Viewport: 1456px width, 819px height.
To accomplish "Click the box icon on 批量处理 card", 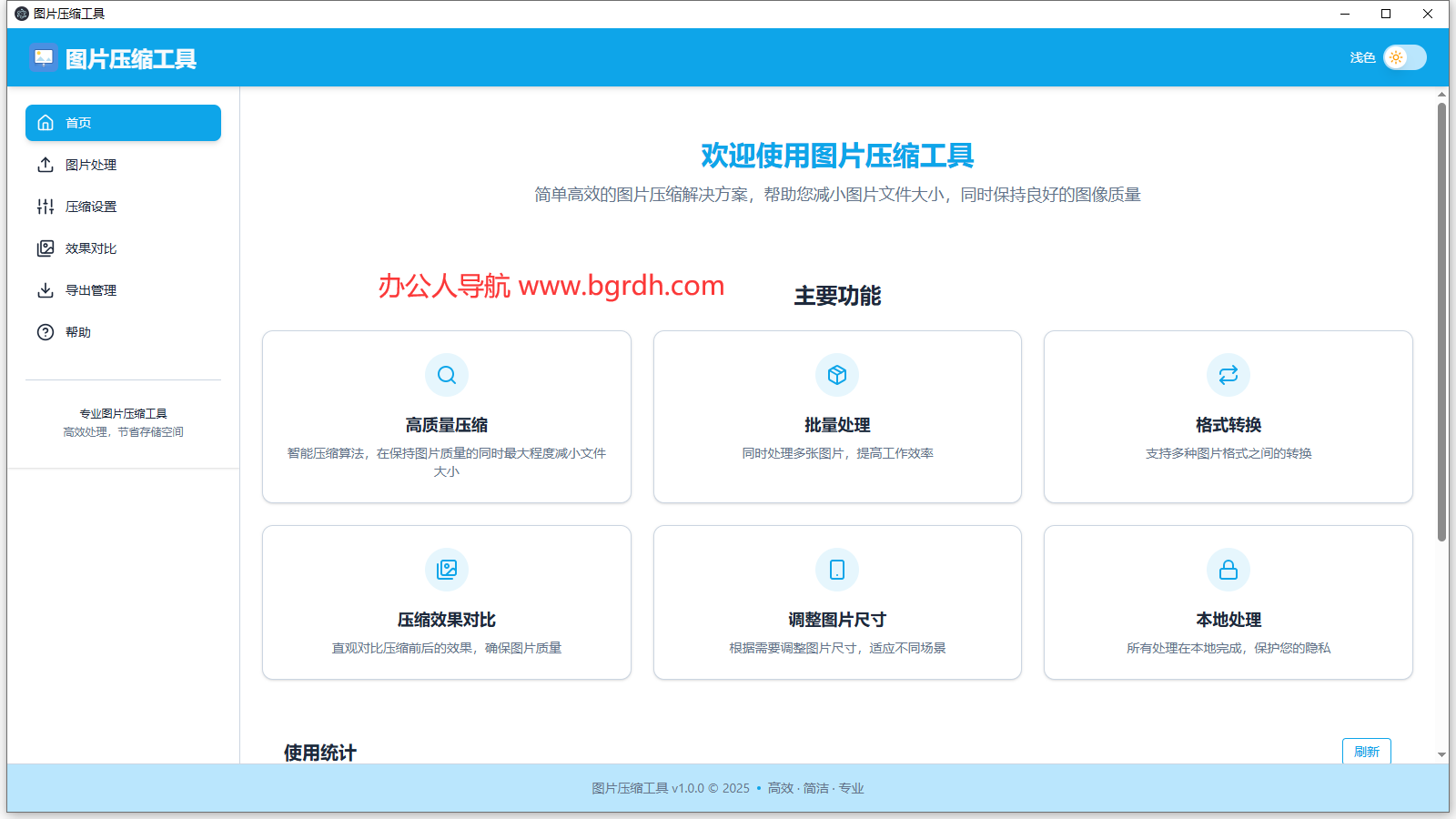I will [x=837, y=374].
